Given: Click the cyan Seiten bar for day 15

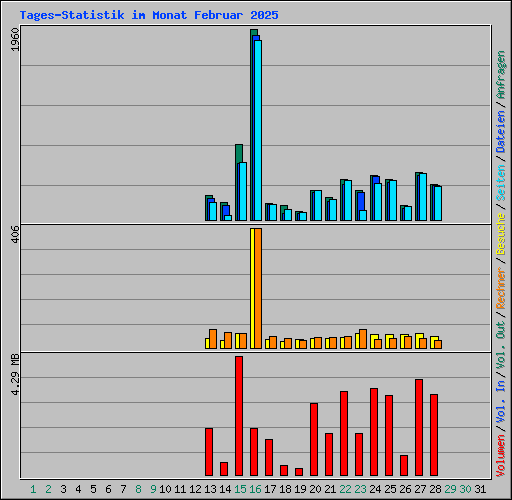Looking at the screenshot, I should point(243,191).
